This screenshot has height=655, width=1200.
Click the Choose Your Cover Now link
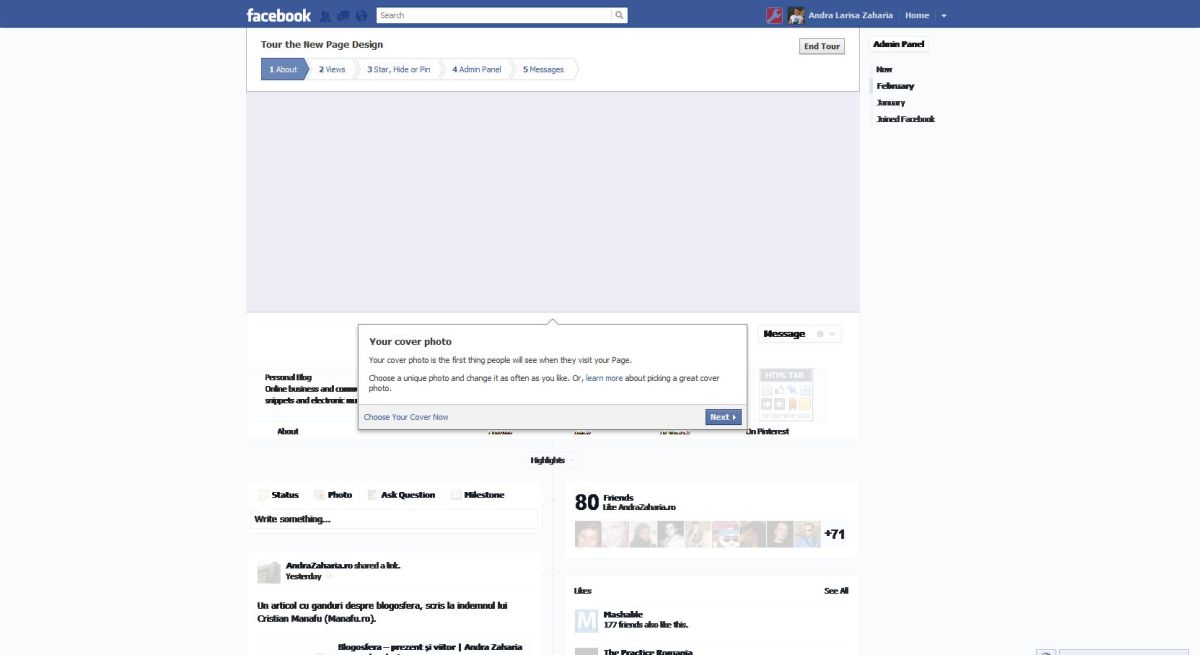[x=406, y=417]
